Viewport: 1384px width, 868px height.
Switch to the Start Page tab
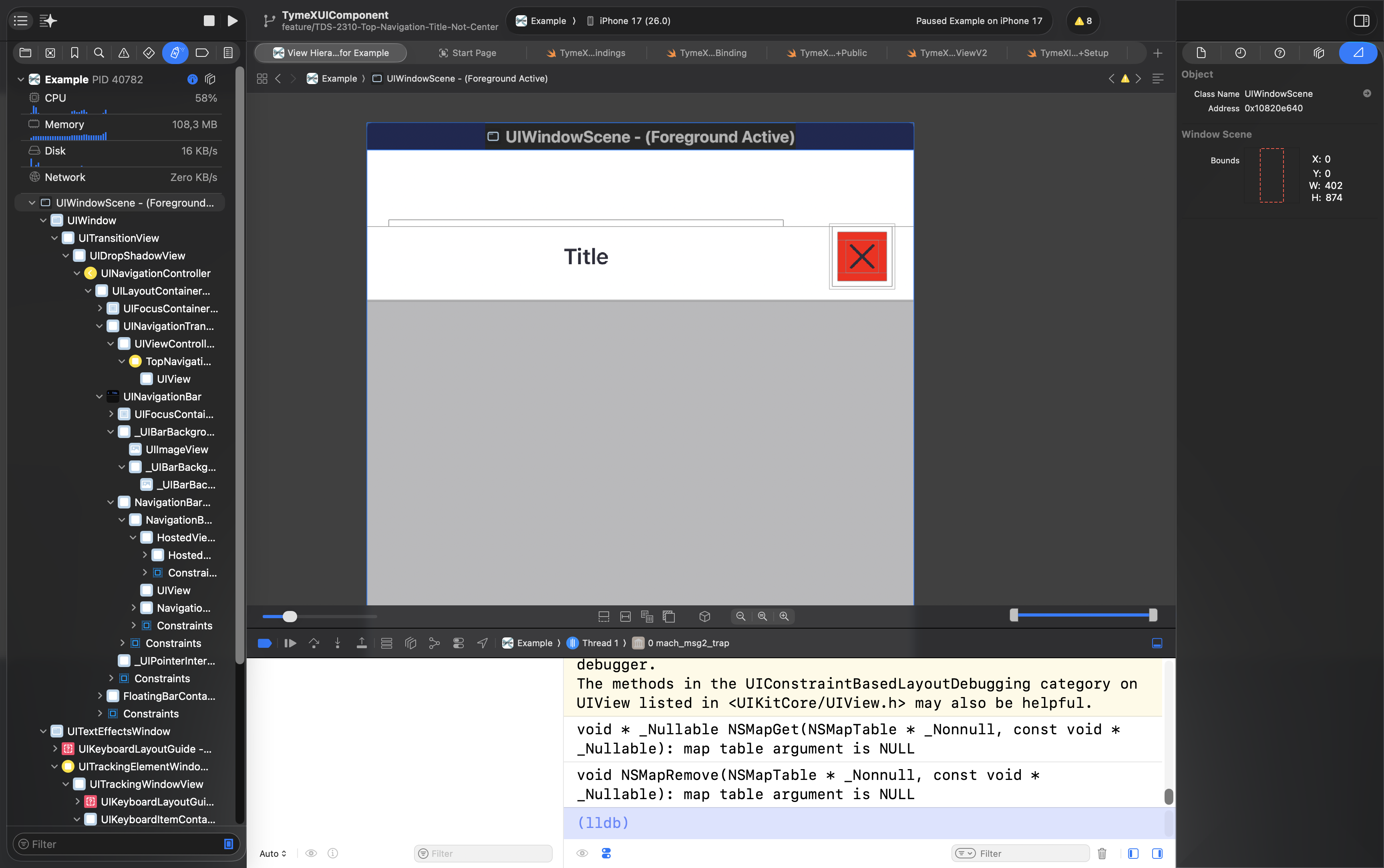point(467,53)
